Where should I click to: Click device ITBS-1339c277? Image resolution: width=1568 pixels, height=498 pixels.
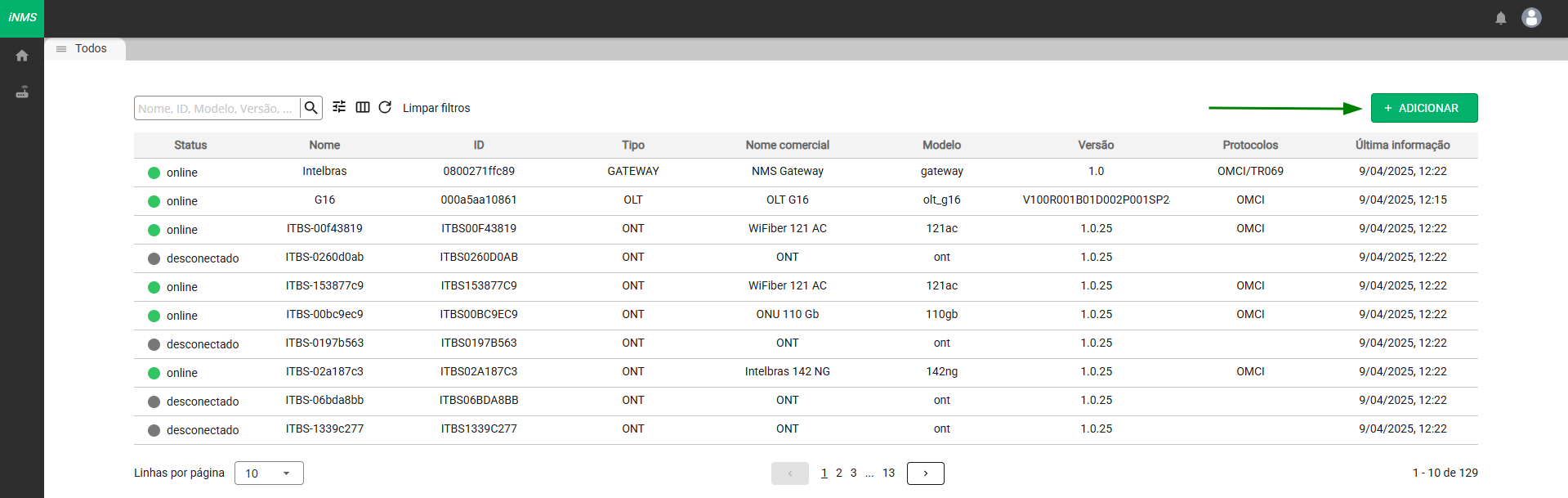[324, 428]
